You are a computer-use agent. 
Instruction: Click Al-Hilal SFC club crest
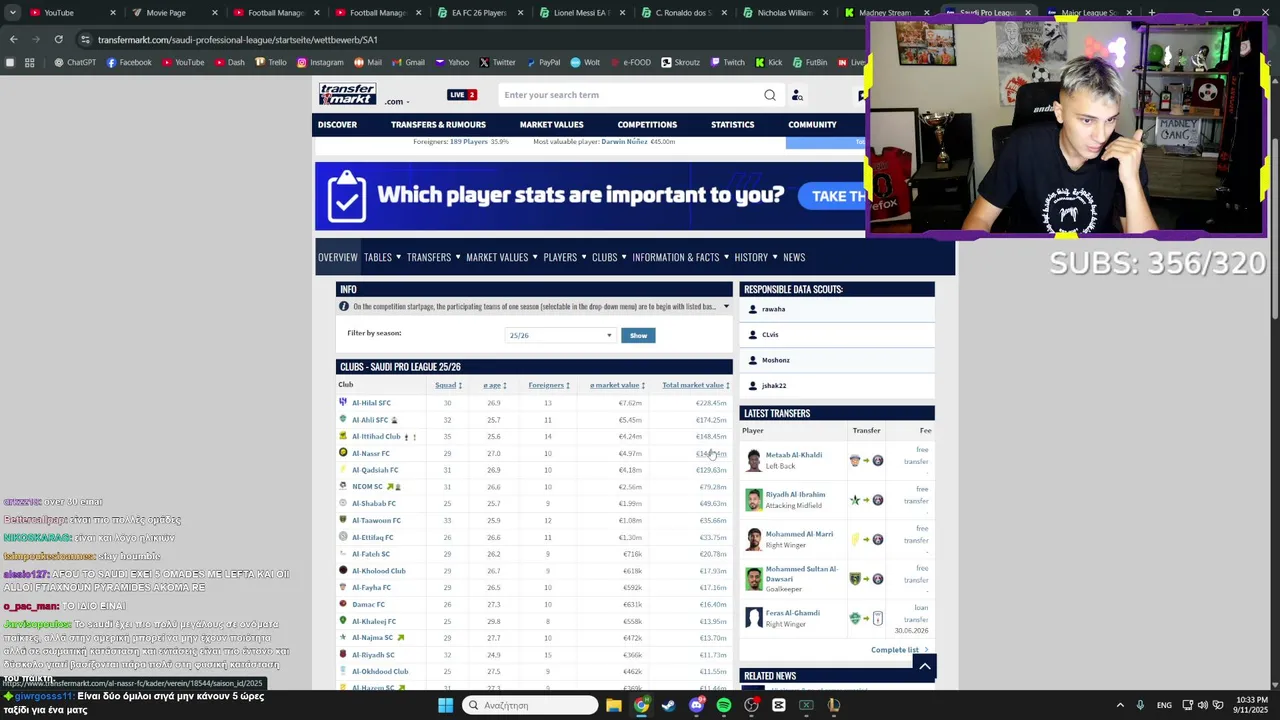pyautogui.click(x=343, y=402)
